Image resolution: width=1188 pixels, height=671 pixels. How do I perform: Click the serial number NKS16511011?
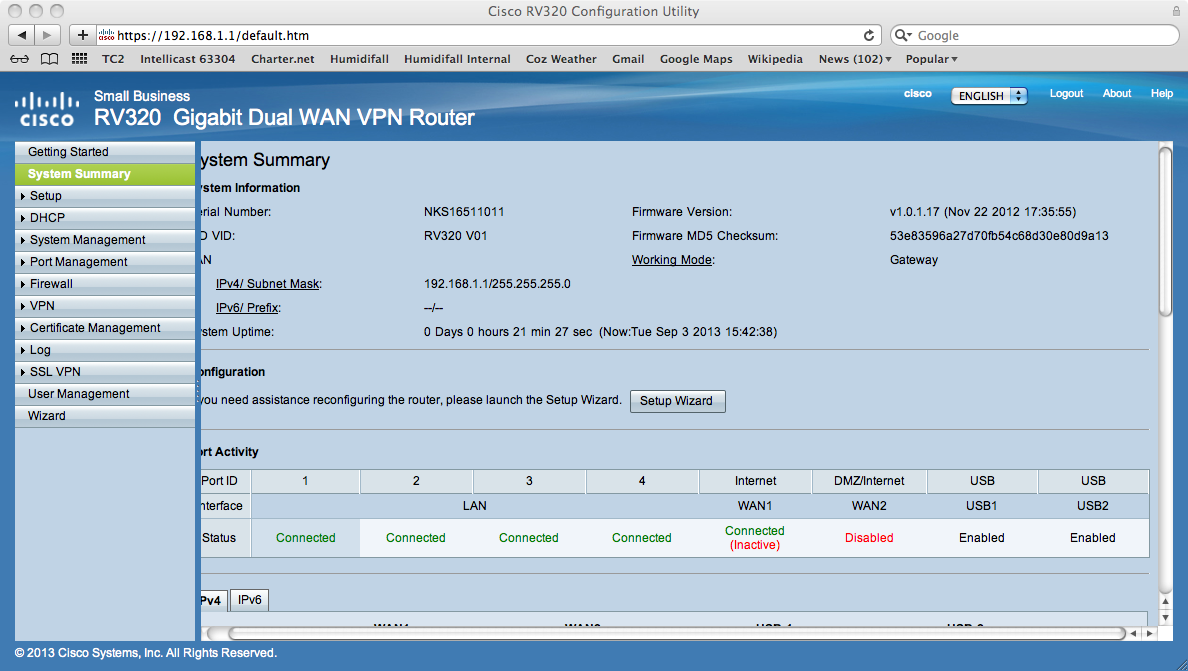click(x=464, y=212)
